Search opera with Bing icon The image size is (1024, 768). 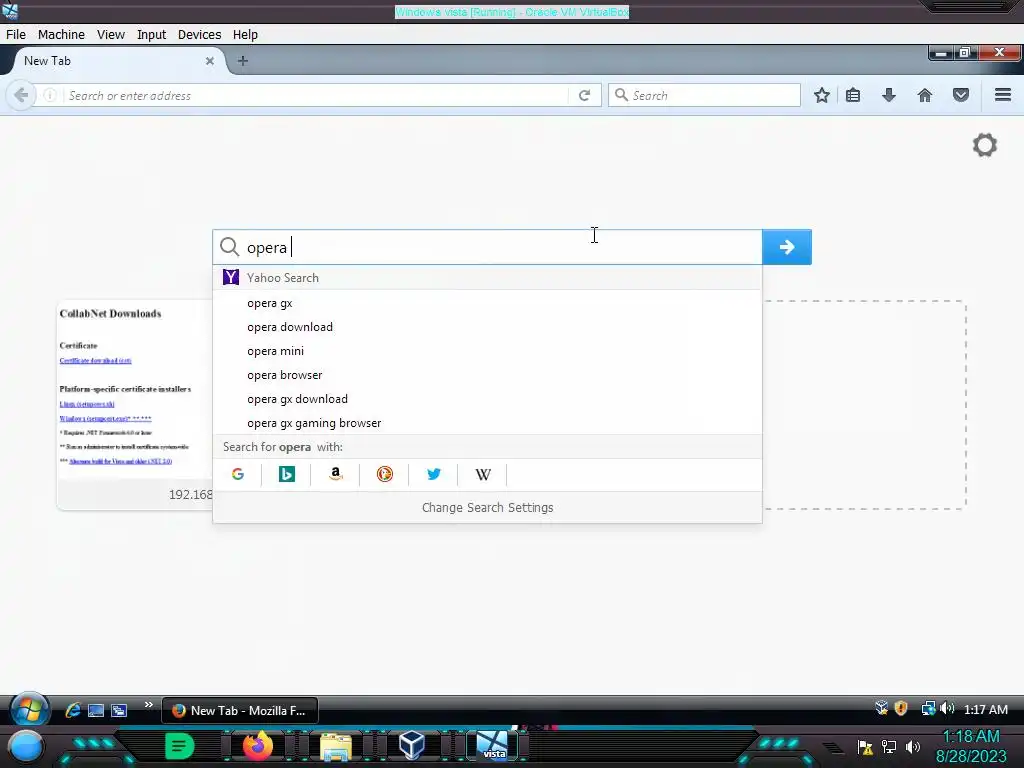point(287,474)
